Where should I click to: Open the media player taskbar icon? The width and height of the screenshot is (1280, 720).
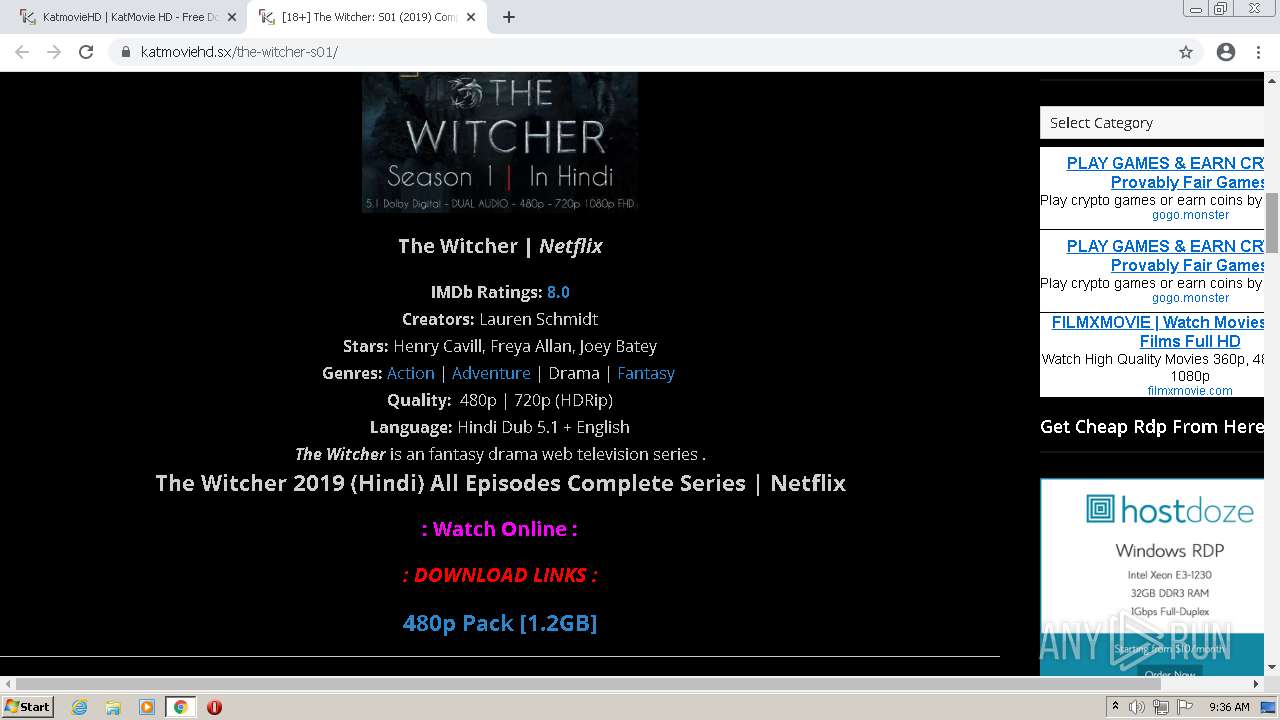pyautogui.click(x=147, y=707)
